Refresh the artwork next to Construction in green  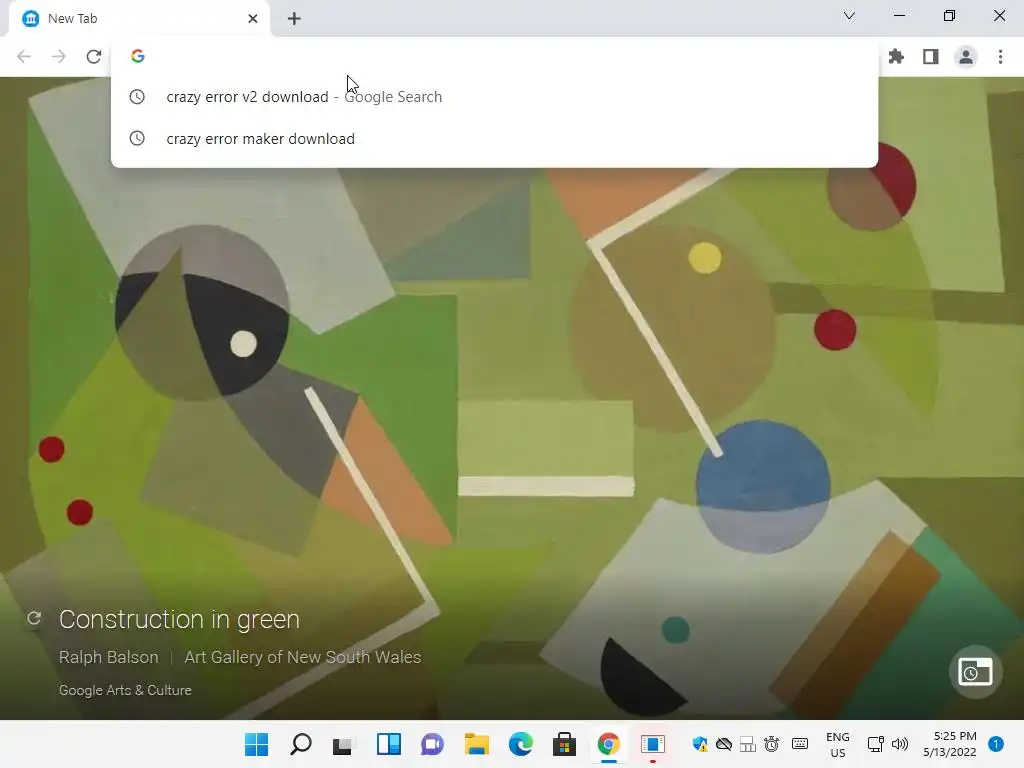[x=35, y=618]
